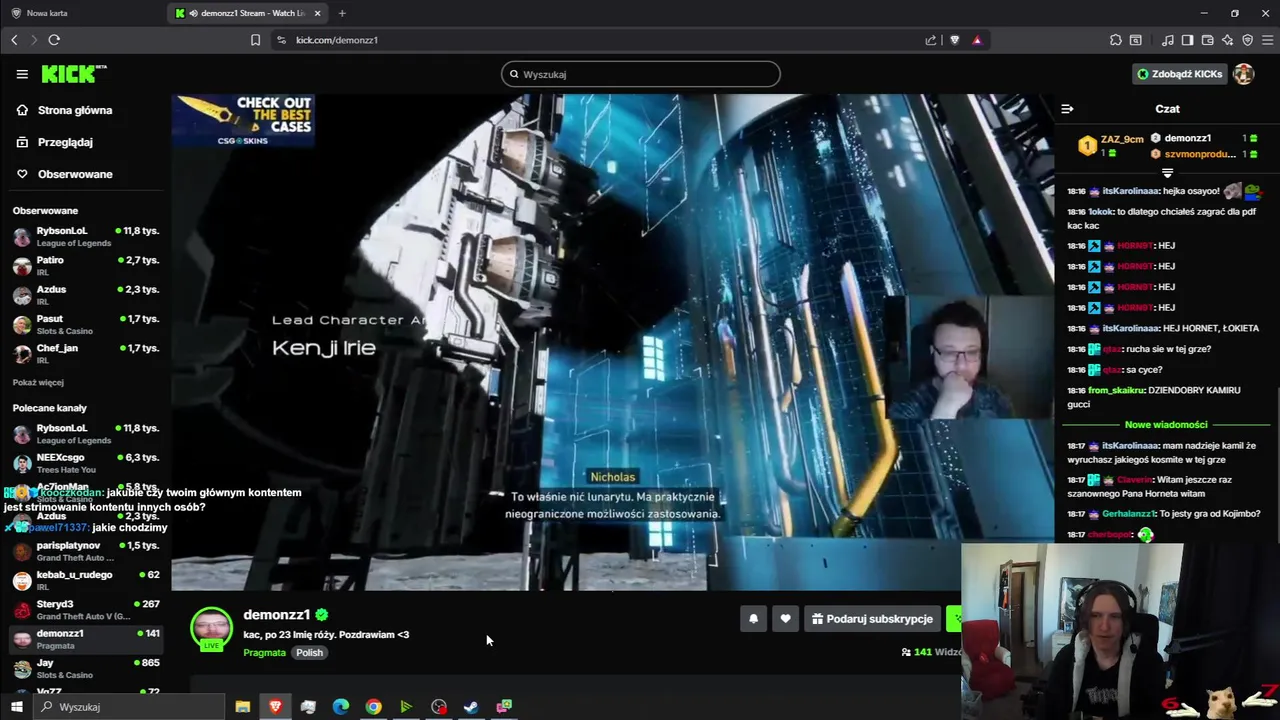
Task: Click bookmark icon in address bar
Action: (255, 40)
